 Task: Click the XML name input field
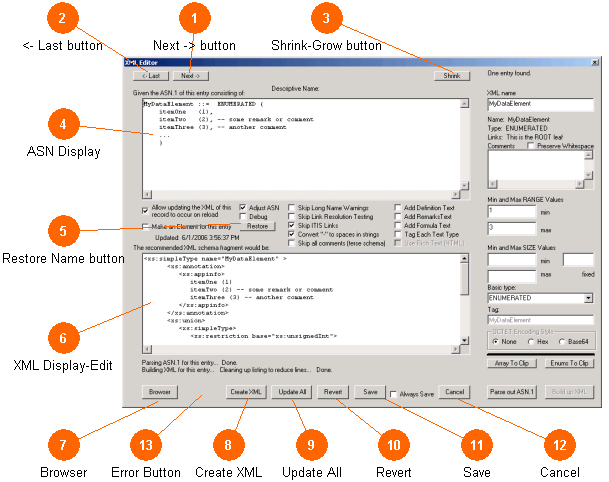(x=540, y=104)
